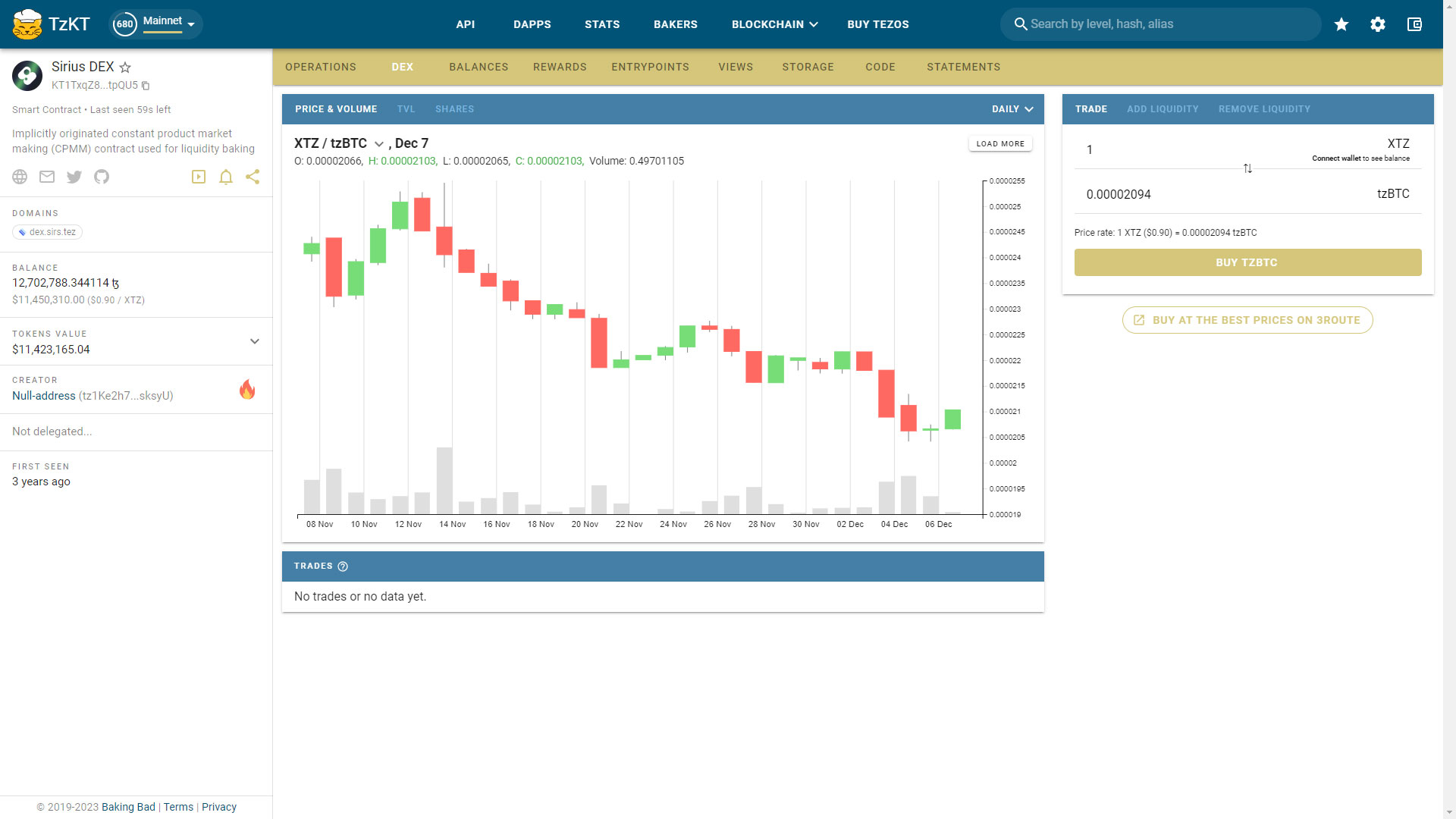Open the Twitter profile icon
This screenshot has width=1456, height=819.
pos(74,177)
